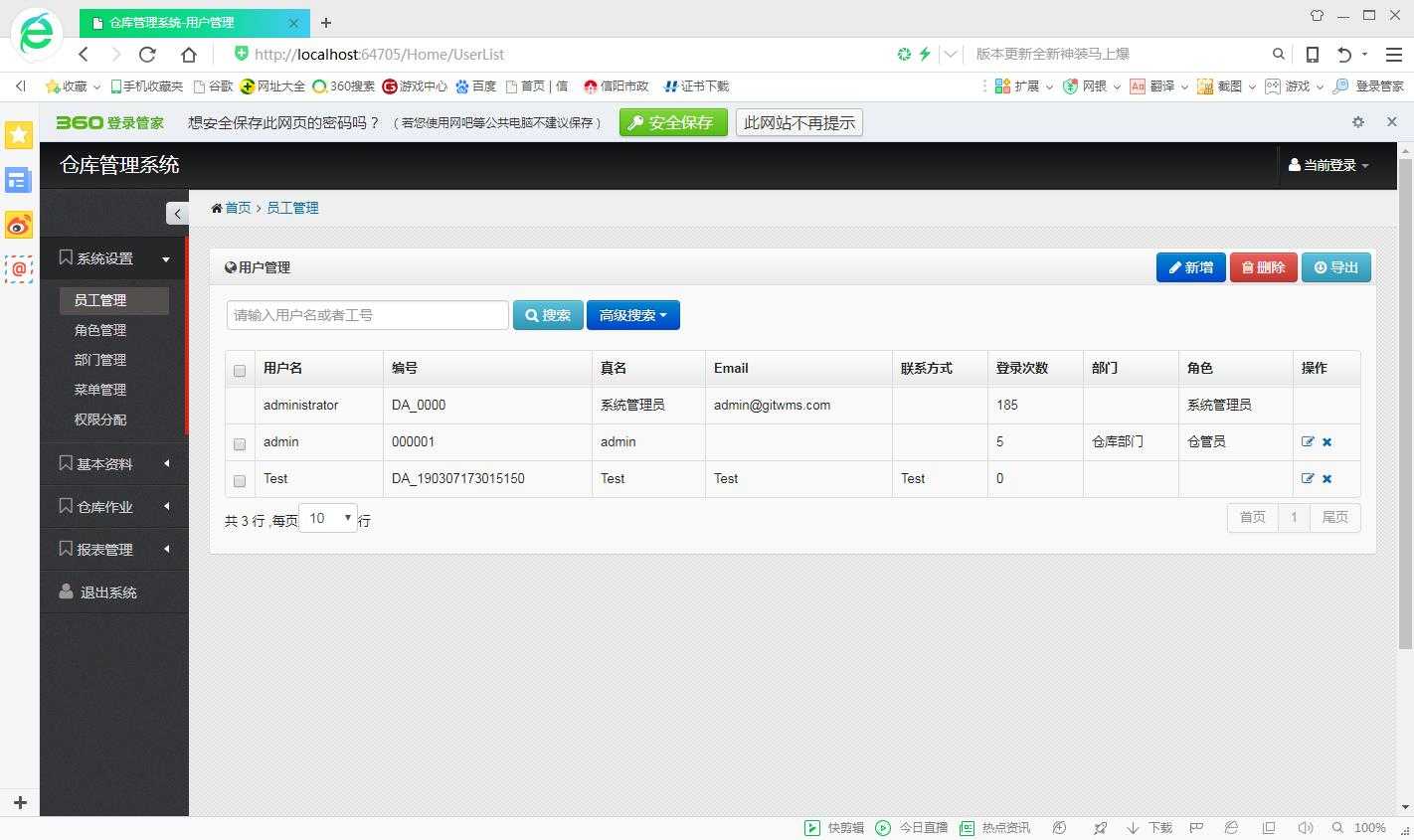1414x840 pixels.
Task: Click the vertical page scrollbar
Action: coord(1405,403)
